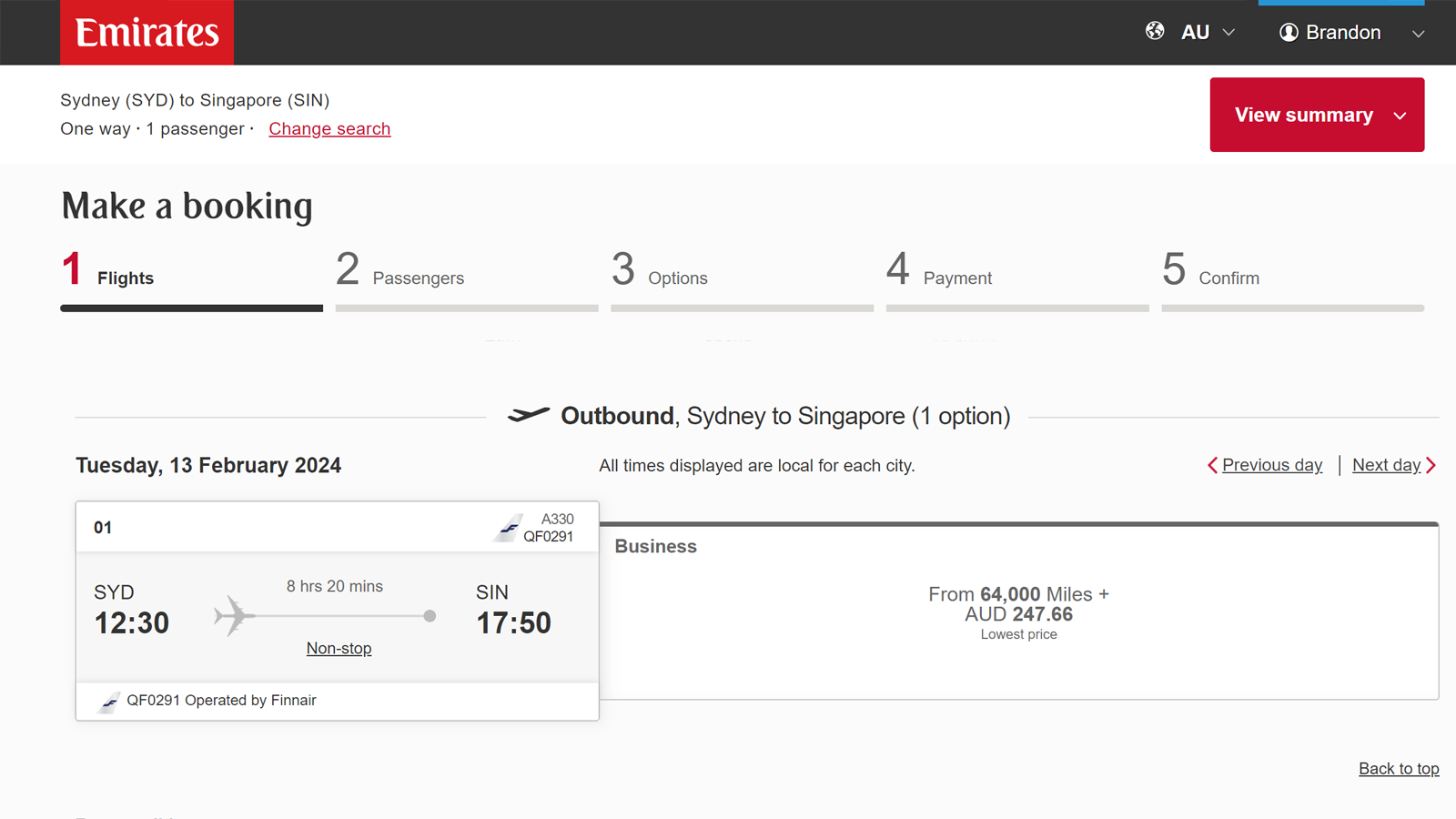Select the Business fare 64,000 Miles option
Viewport: 1456px width, 819px height.
tap(1018, 612)
